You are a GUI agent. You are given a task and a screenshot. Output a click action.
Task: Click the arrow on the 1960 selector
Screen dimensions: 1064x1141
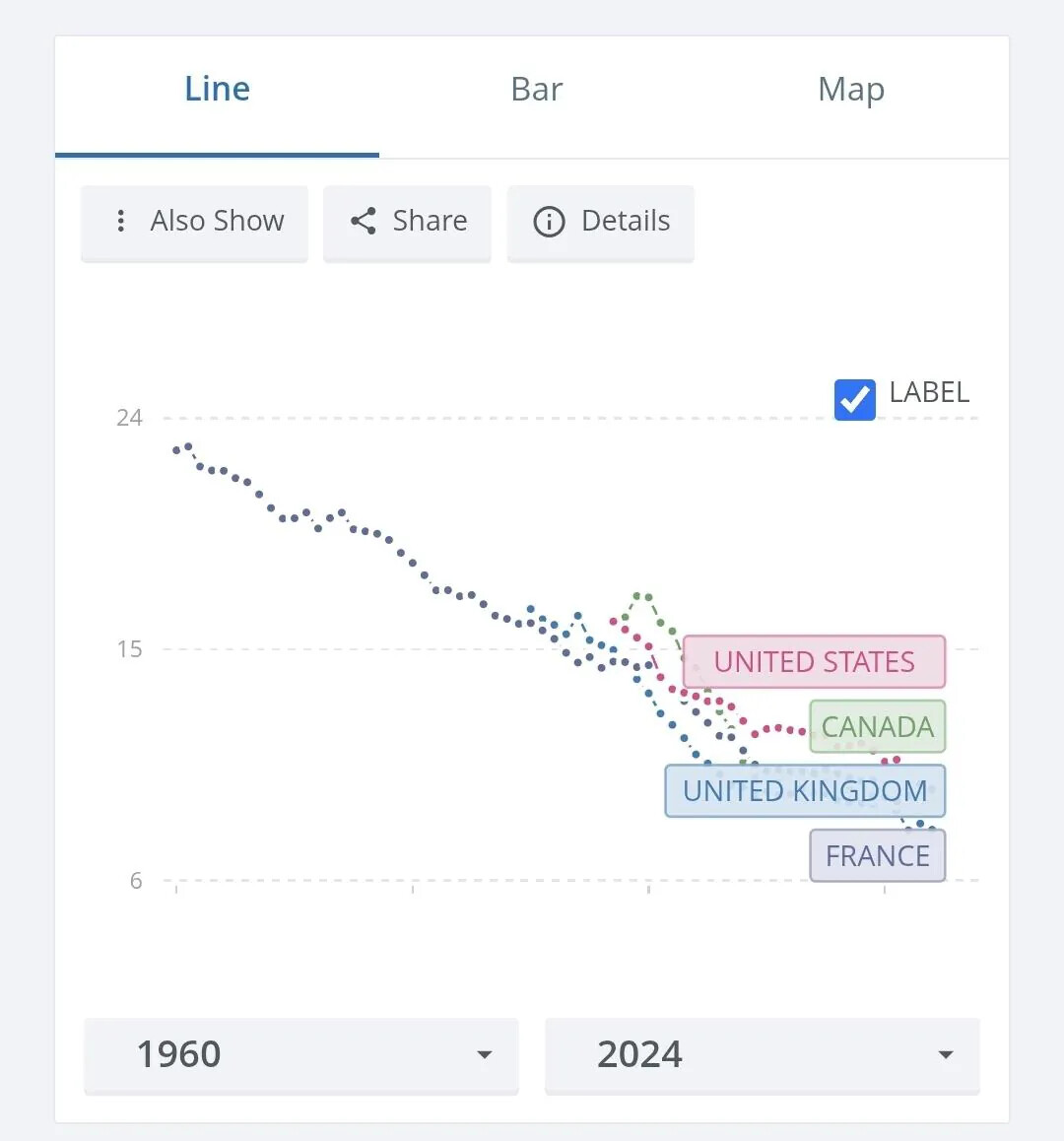[x=484, y=1054]
